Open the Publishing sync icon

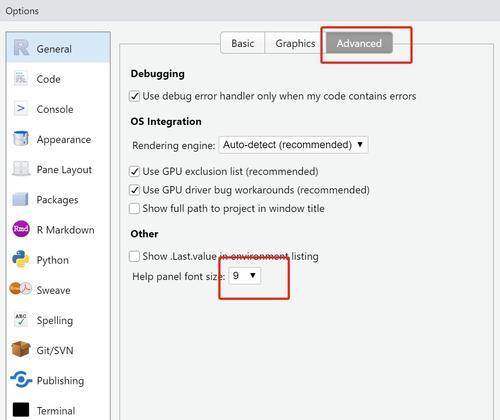(21, 380)
